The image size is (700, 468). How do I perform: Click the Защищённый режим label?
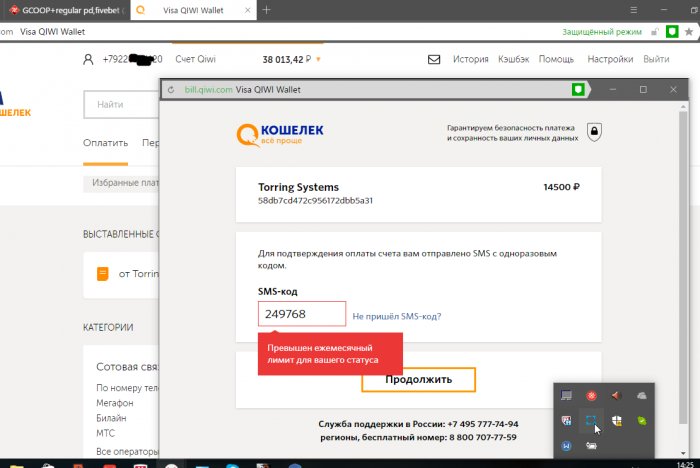pos(602,32)
